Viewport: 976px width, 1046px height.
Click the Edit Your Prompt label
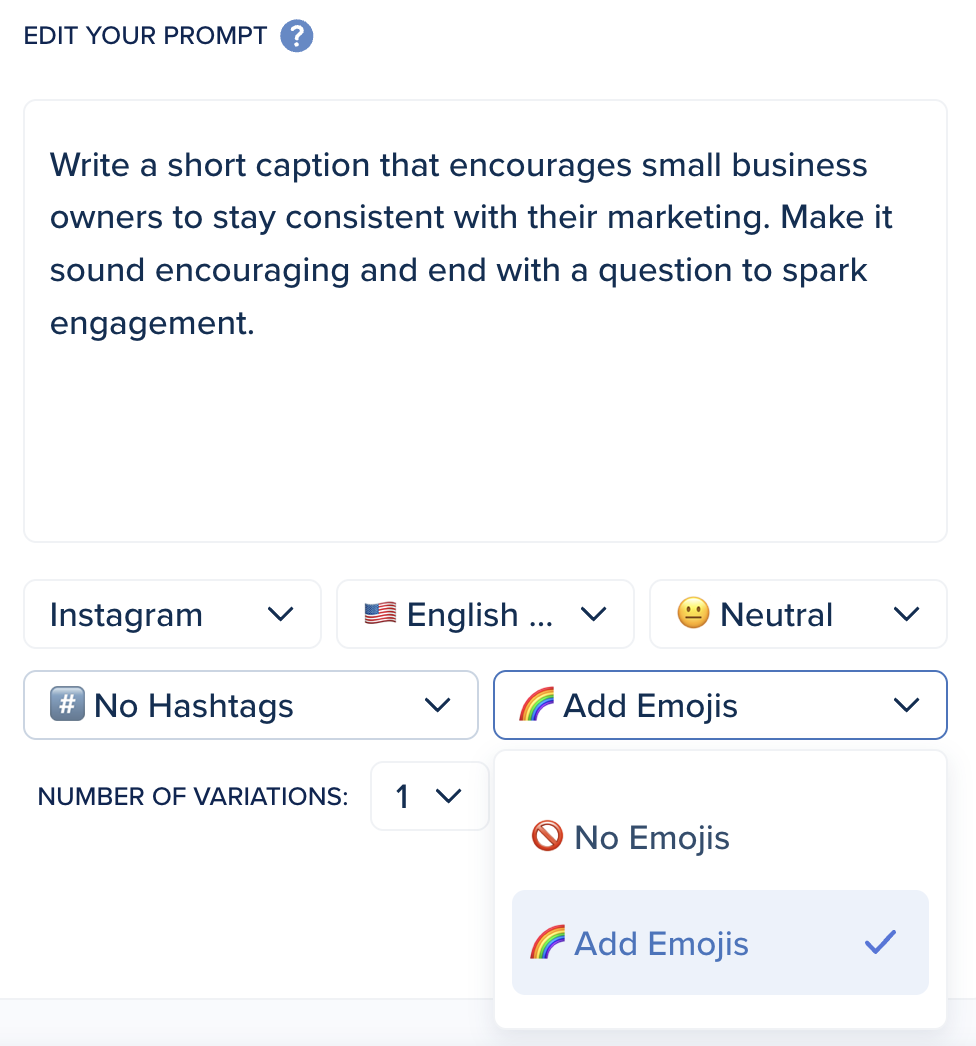(145, 37)
